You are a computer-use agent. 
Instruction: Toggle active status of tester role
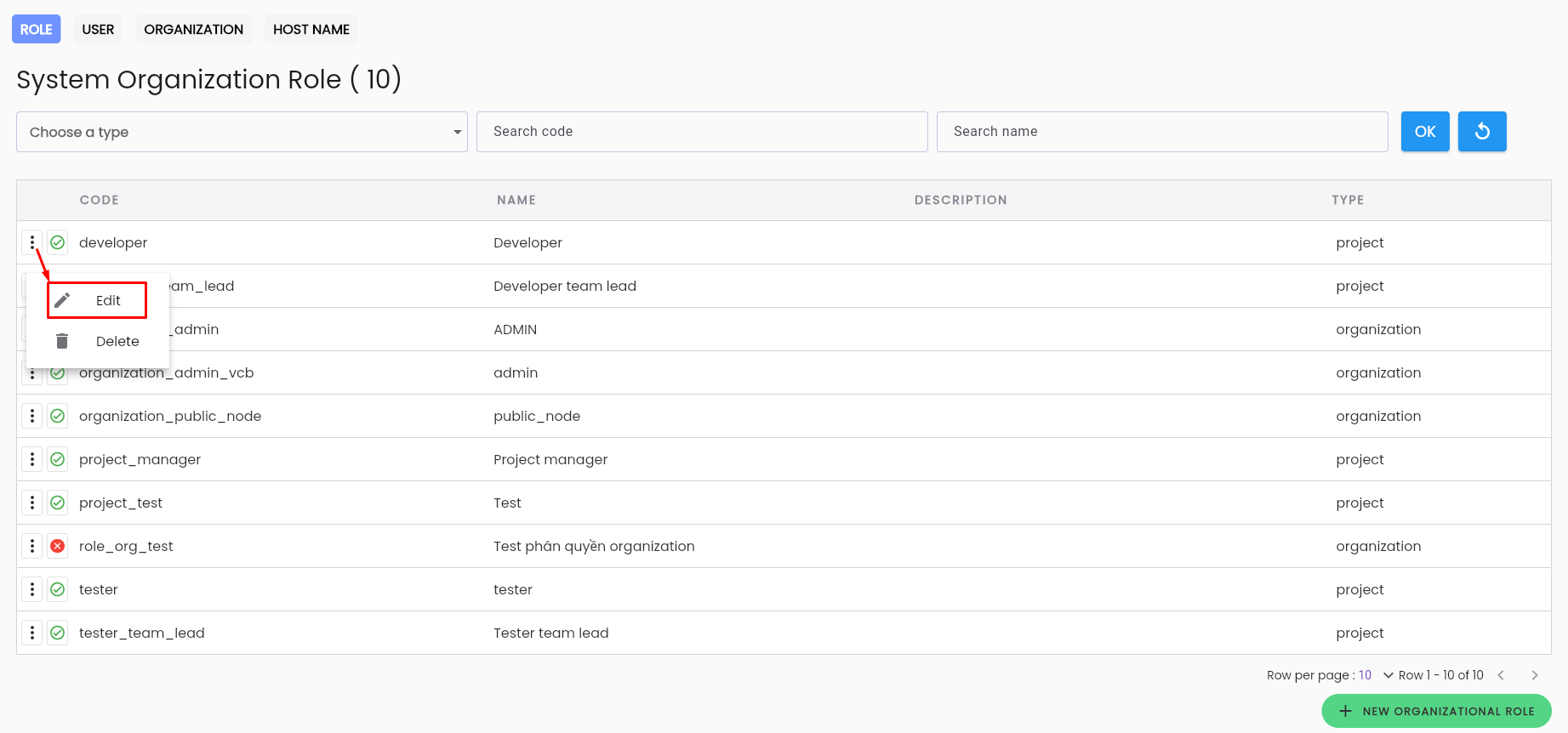(x=58, y=589)
